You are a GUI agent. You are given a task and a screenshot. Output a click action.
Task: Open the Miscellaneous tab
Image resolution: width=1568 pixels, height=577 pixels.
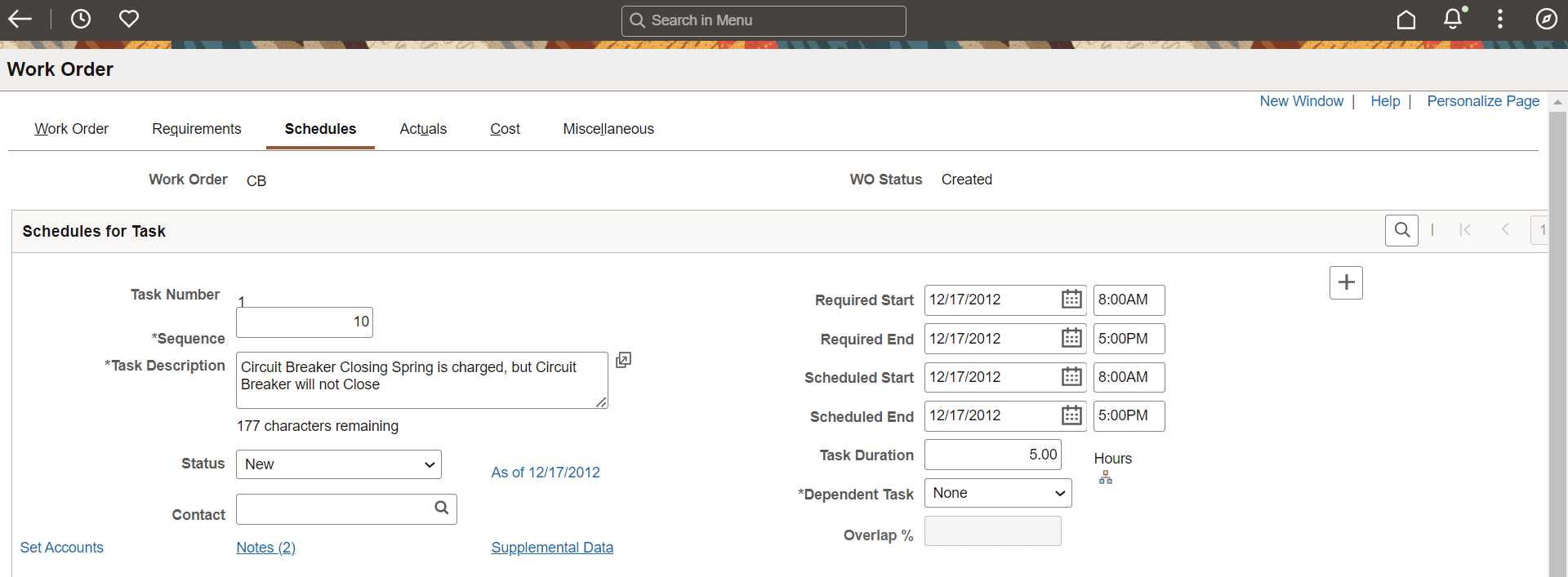(608, 129)
